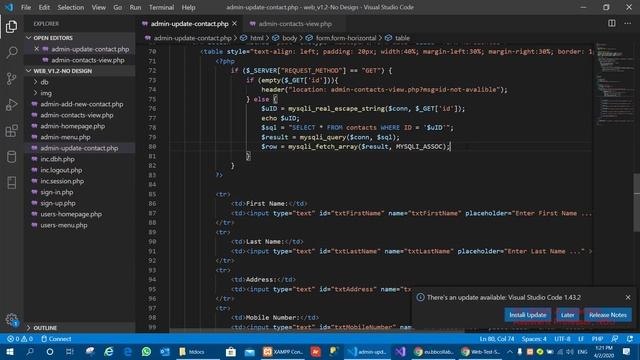Screen dimensions: 640x360
Task: Click the body breadcrumb
Action: click(289, 38)
